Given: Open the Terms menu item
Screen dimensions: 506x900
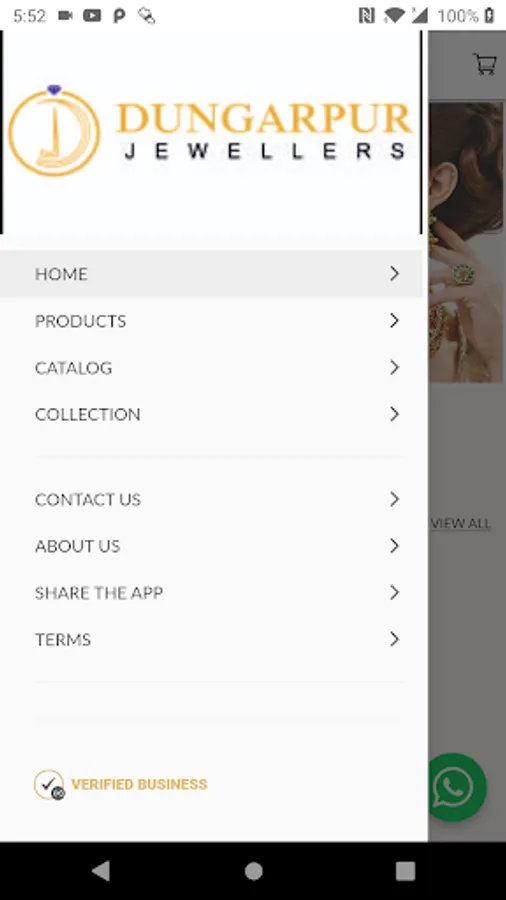Looking at the screenshot, I should pyautogui.click(x=211, y=639).
